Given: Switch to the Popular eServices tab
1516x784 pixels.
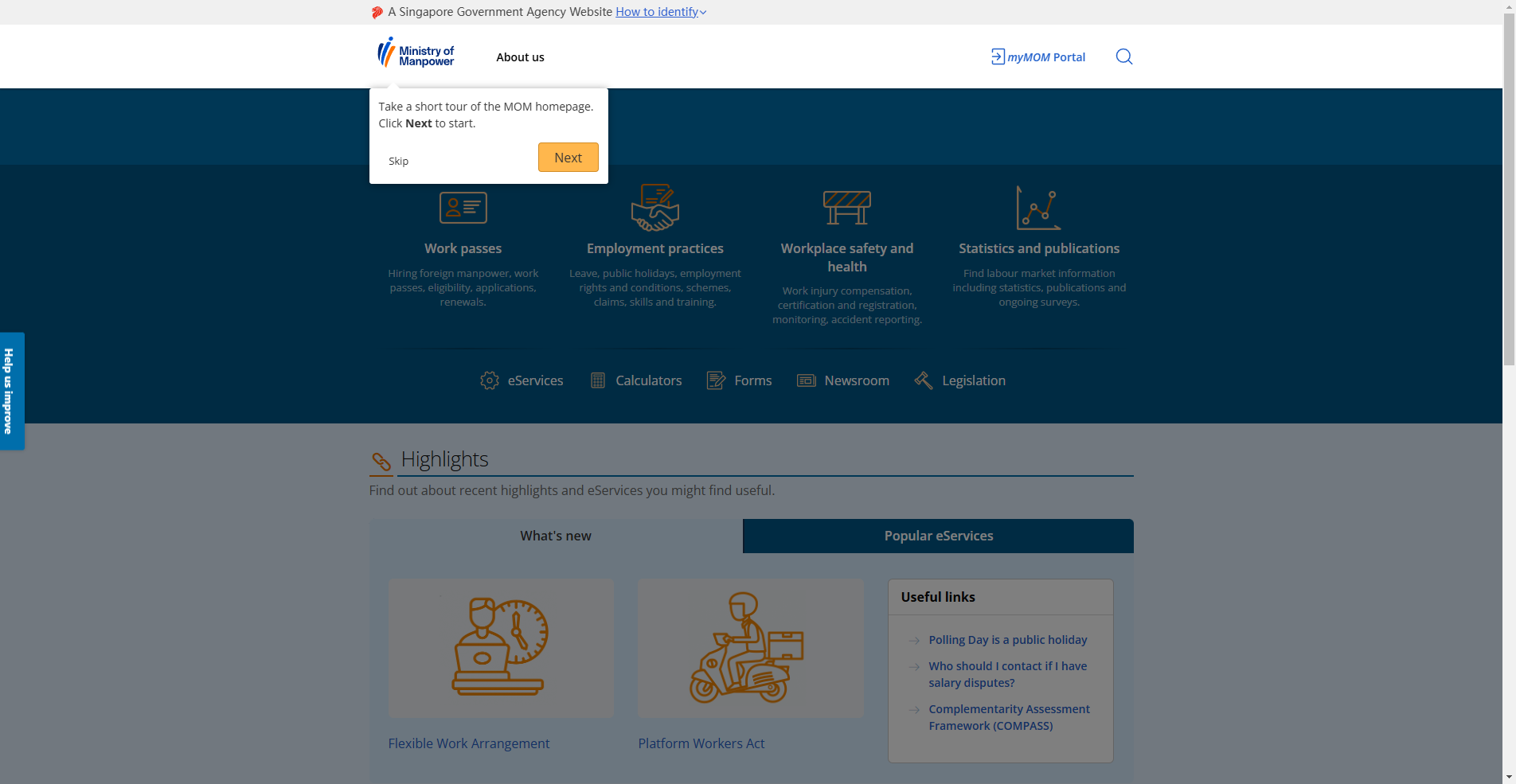Looking at the screenshot, I should pos(938,536).
